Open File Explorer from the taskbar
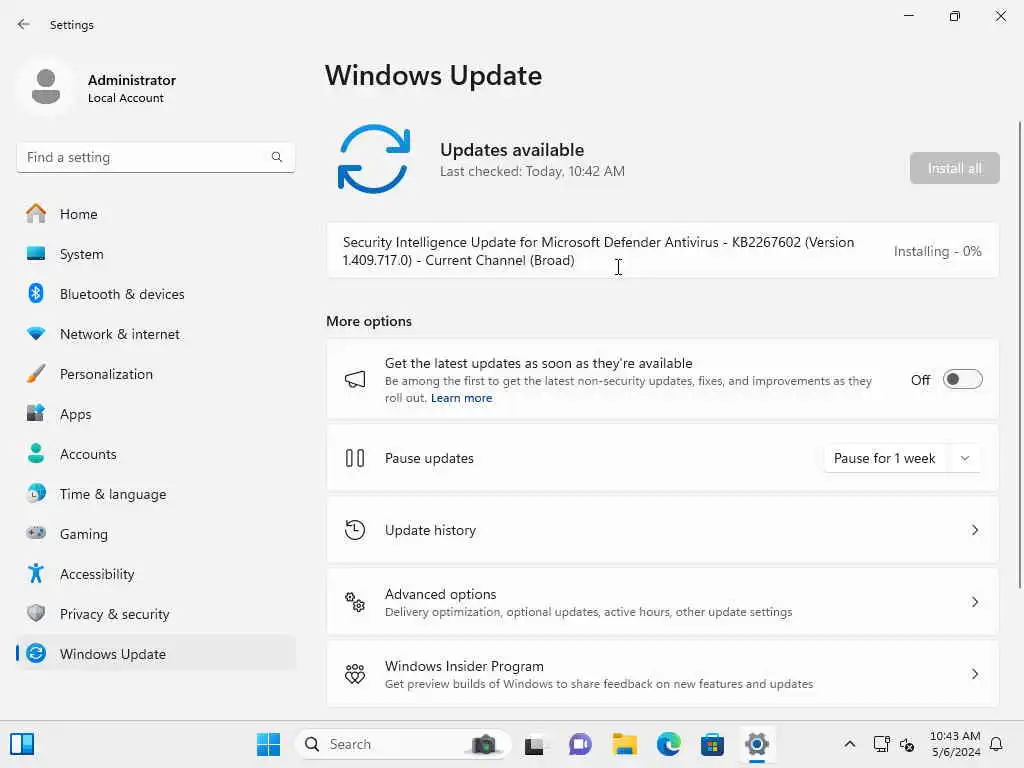1024x768 pixels. pos(624,744)
